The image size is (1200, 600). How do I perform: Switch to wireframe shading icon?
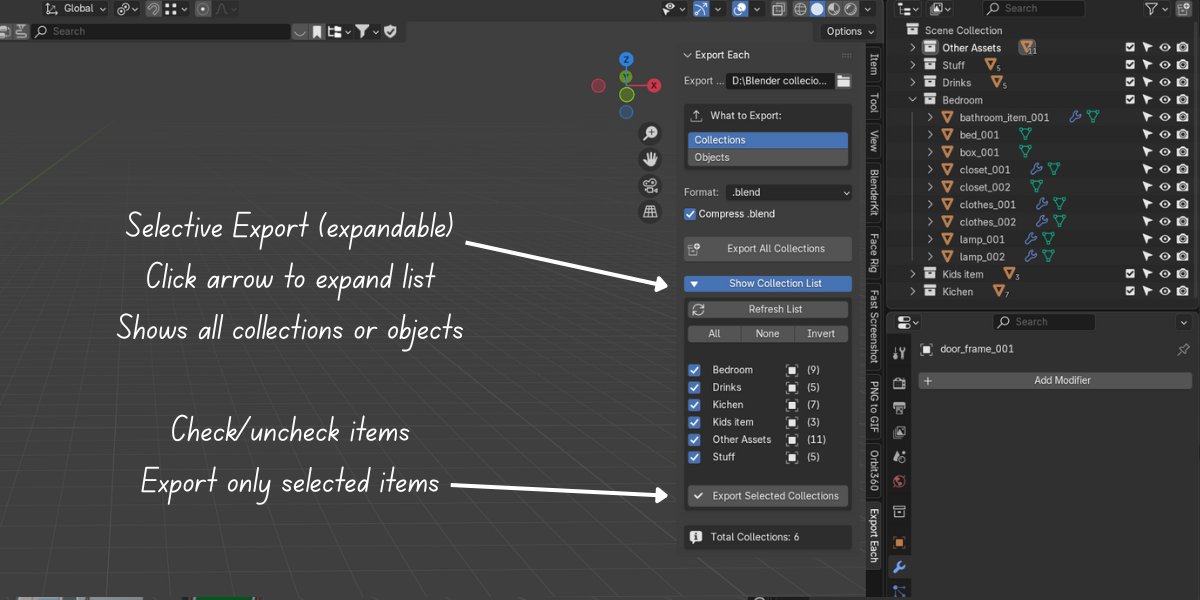pos(800,8)
